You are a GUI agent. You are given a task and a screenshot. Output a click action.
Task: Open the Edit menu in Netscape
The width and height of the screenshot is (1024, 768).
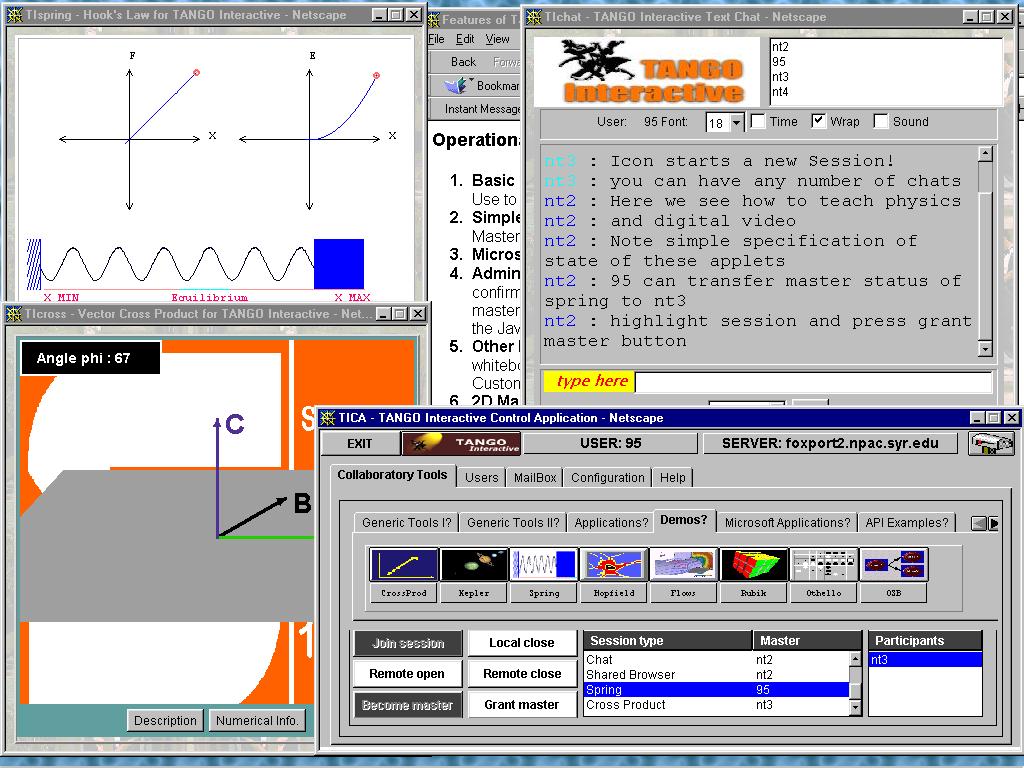coord(465,39)
